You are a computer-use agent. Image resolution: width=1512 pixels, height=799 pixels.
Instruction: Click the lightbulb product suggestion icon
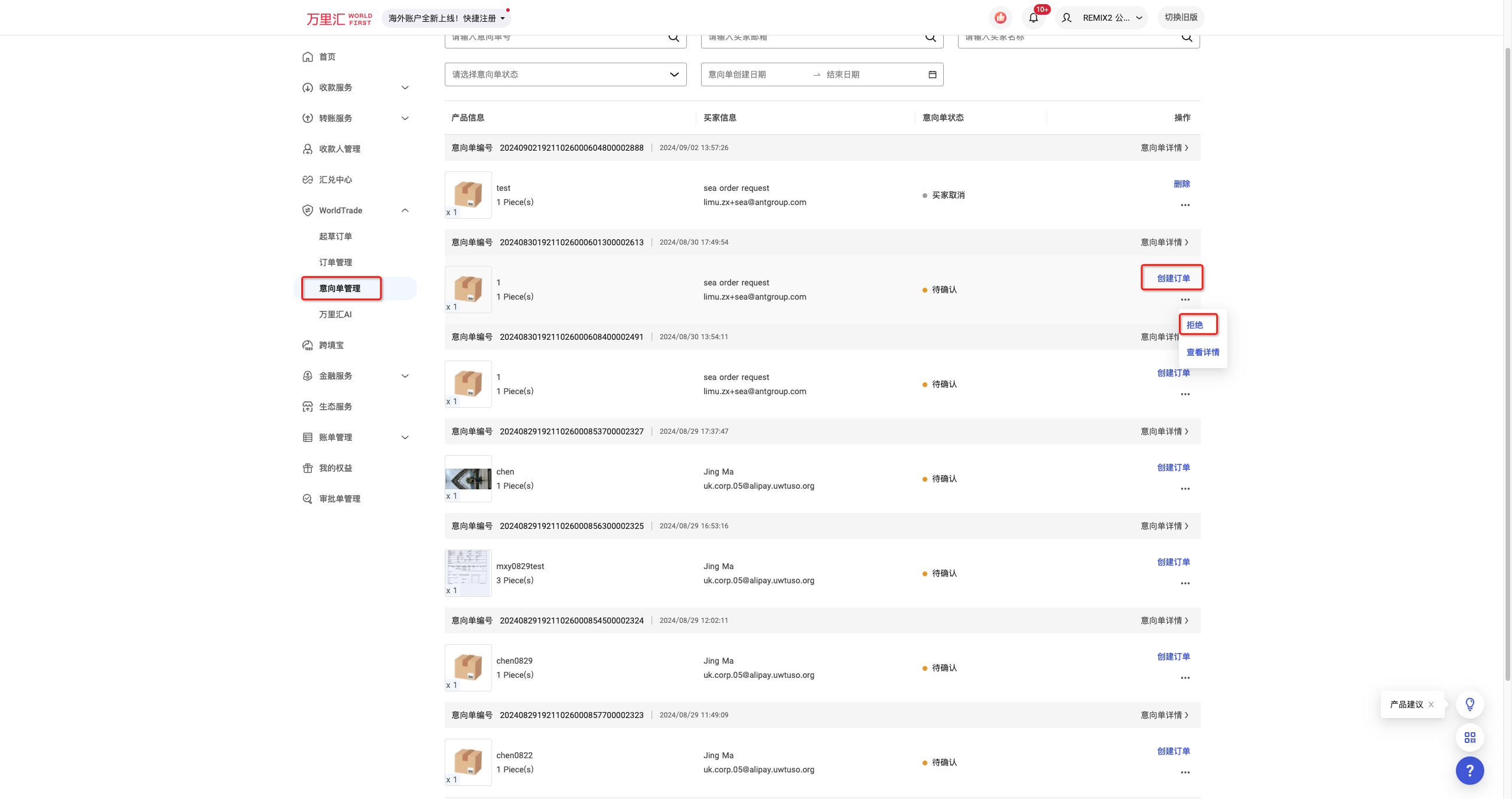[1469, 704]
